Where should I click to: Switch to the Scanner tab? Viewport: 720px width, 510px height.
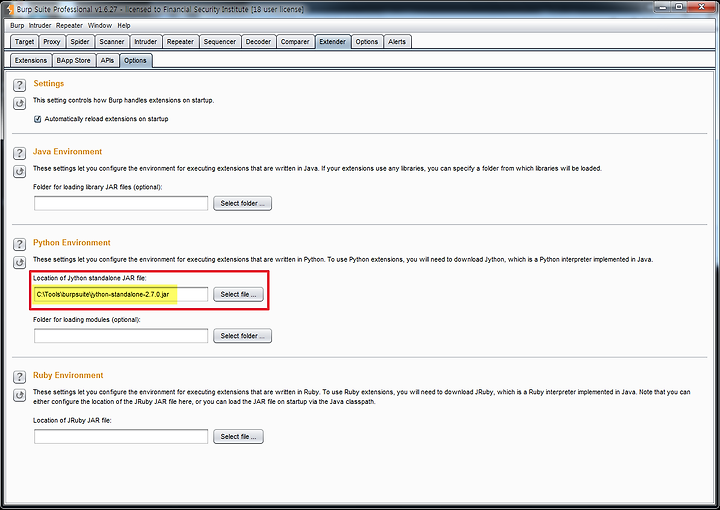click(112, 41)
